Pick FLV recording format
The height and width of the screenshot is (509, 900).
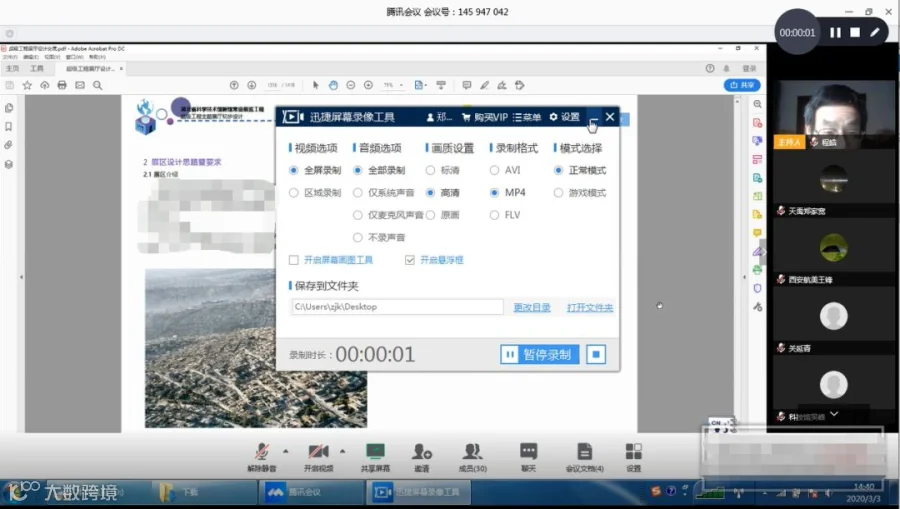tap(505, 215)
